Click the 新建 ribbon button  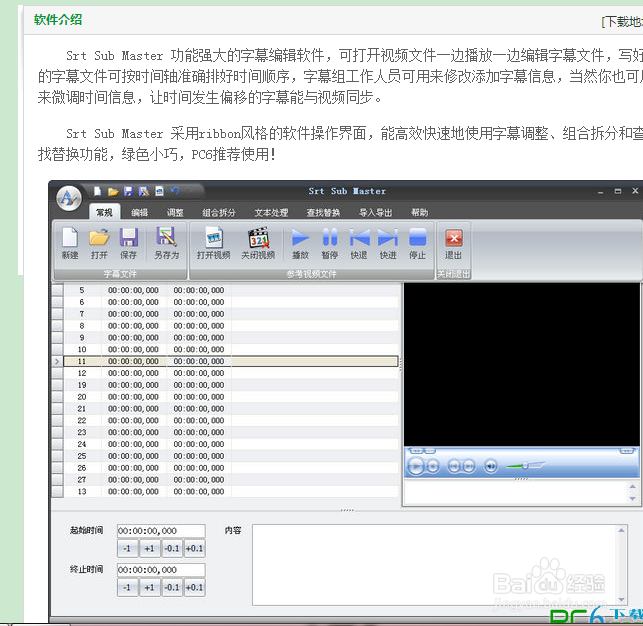coord(70,243)
